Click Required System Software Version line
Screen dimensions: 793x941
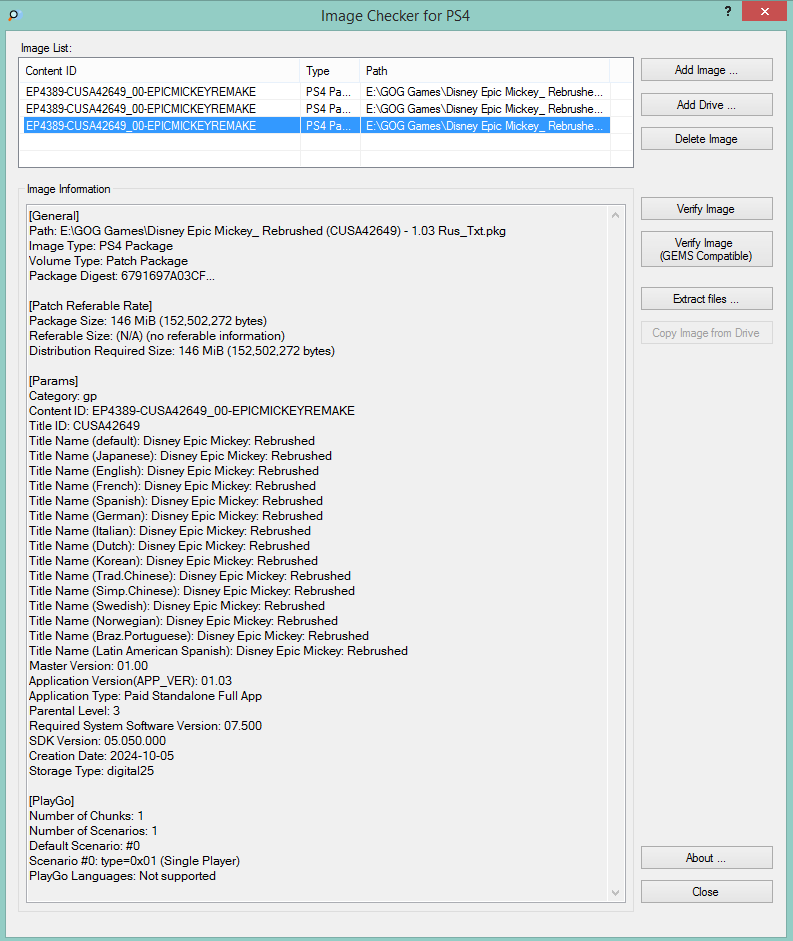(x=145, y=726)
